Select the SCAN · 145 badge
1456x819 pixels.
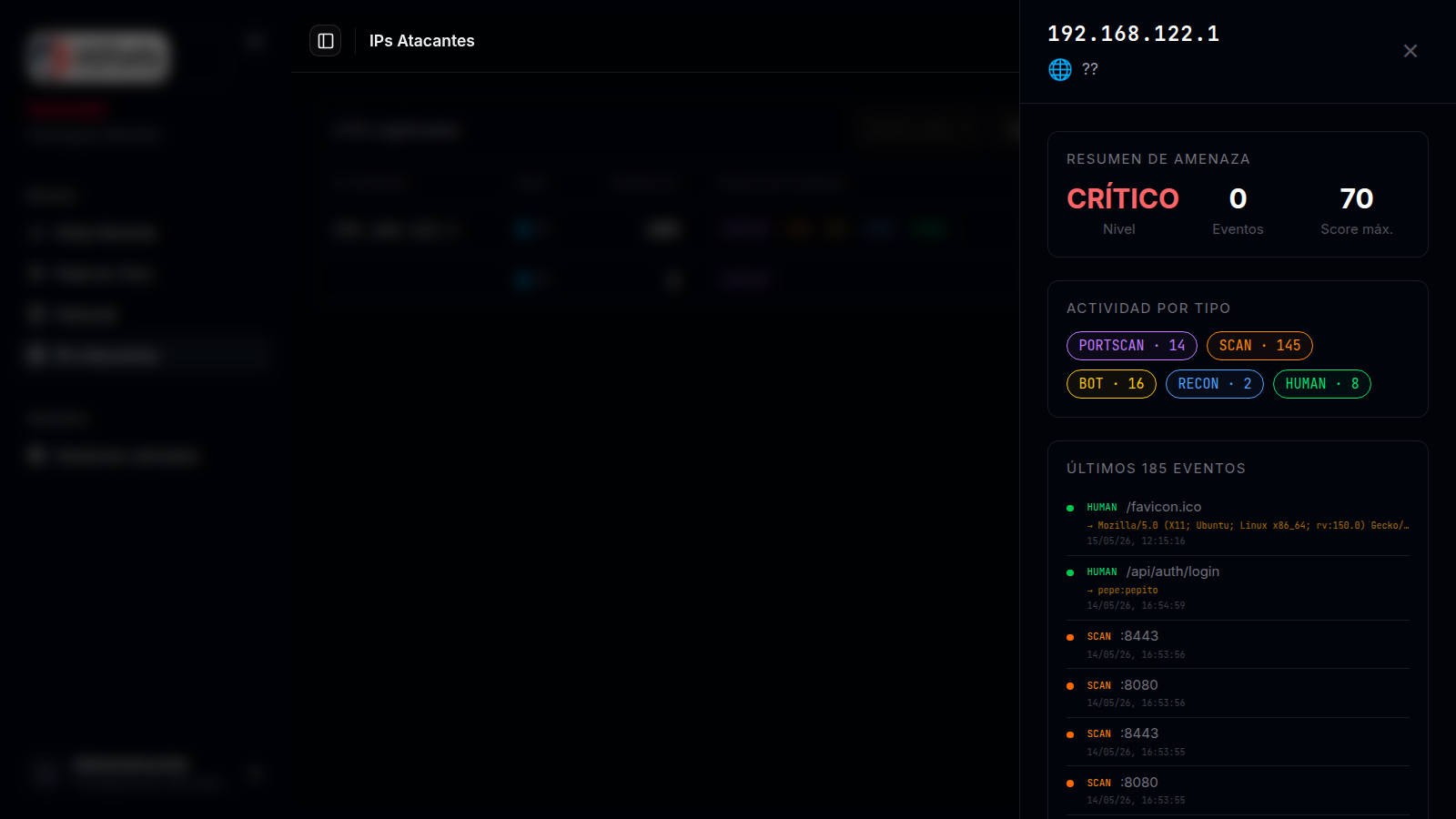tap(1259, 346)
